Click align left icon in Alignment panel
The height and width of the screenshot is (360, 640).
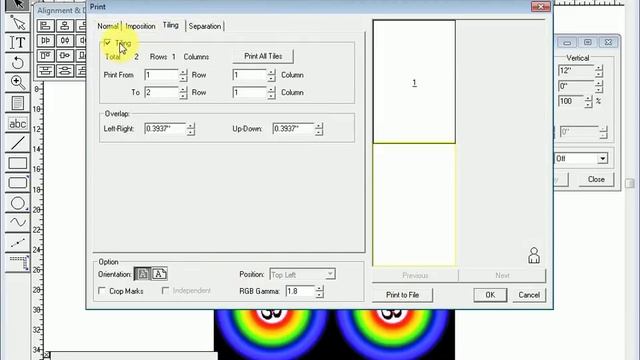tap(46, 26)
